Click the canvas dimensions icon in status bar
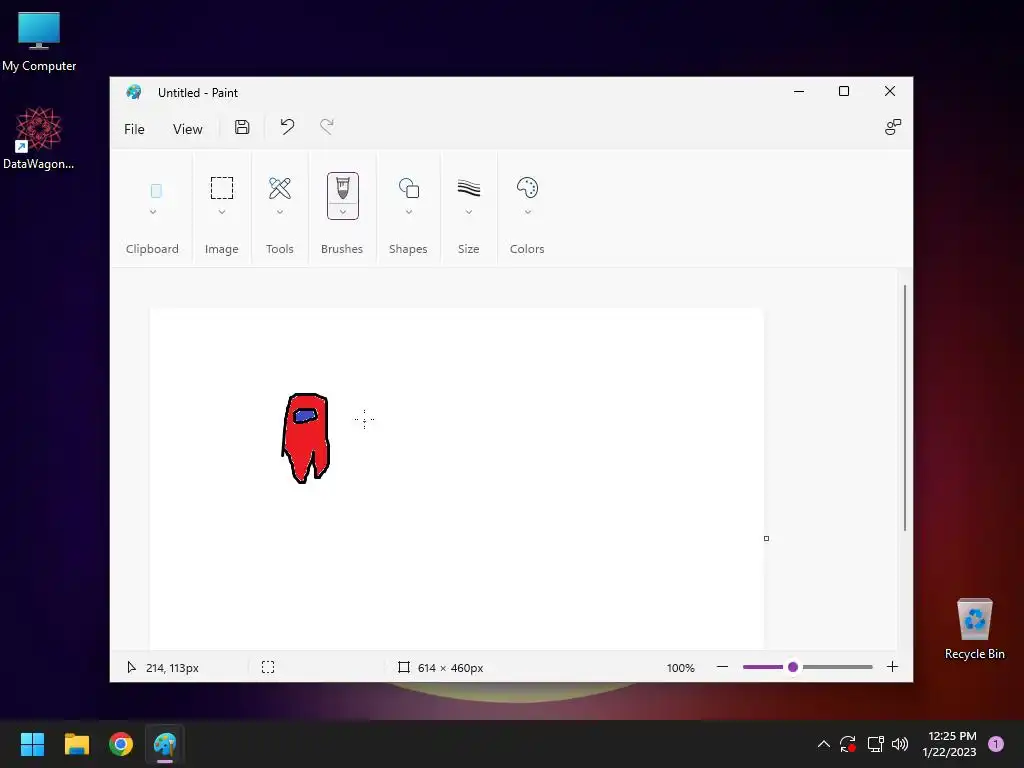Screen dimensions: 1024x768 point(404,667)
